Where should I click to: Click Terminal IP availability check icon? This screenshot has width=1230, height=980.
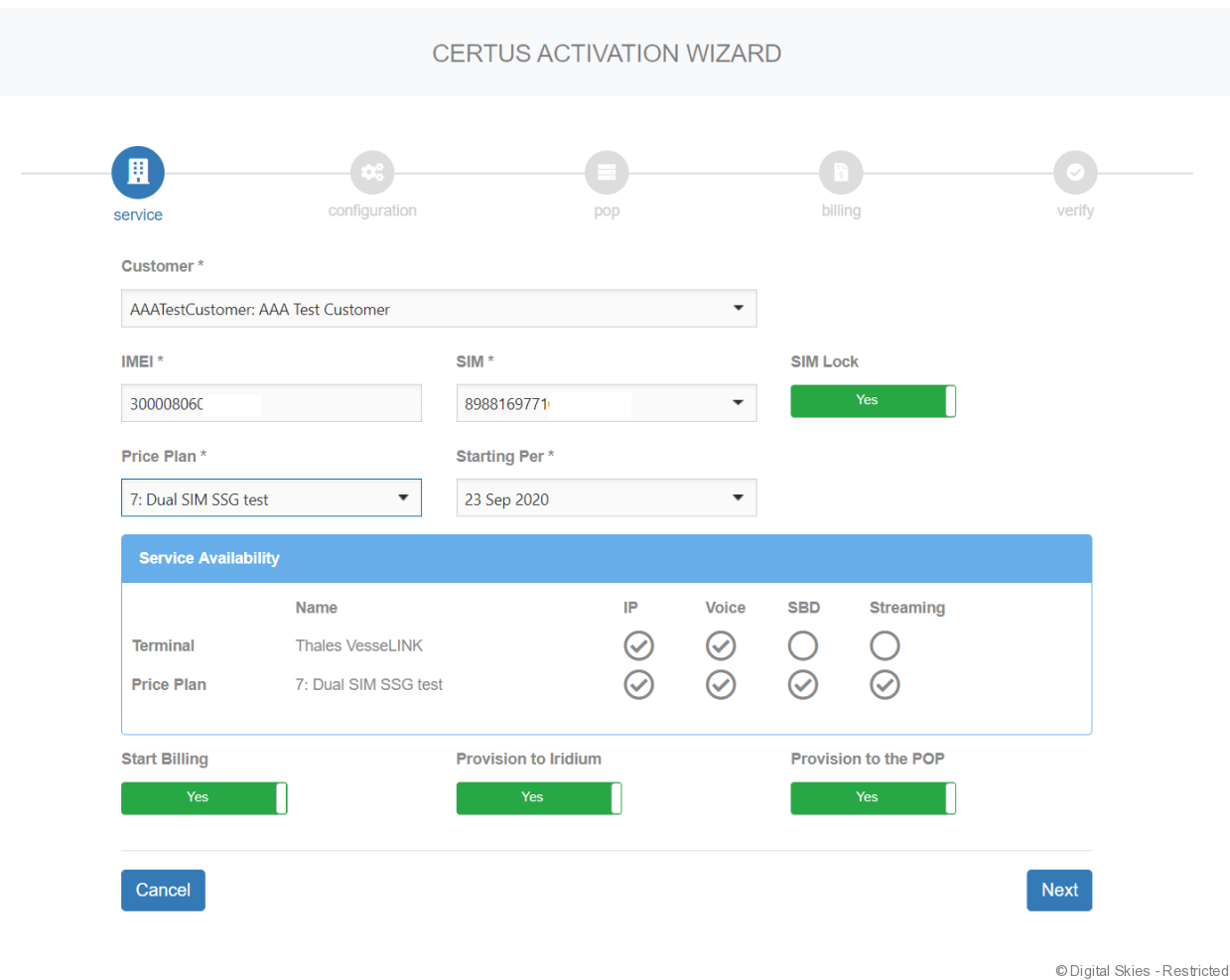tap(638, 646)
